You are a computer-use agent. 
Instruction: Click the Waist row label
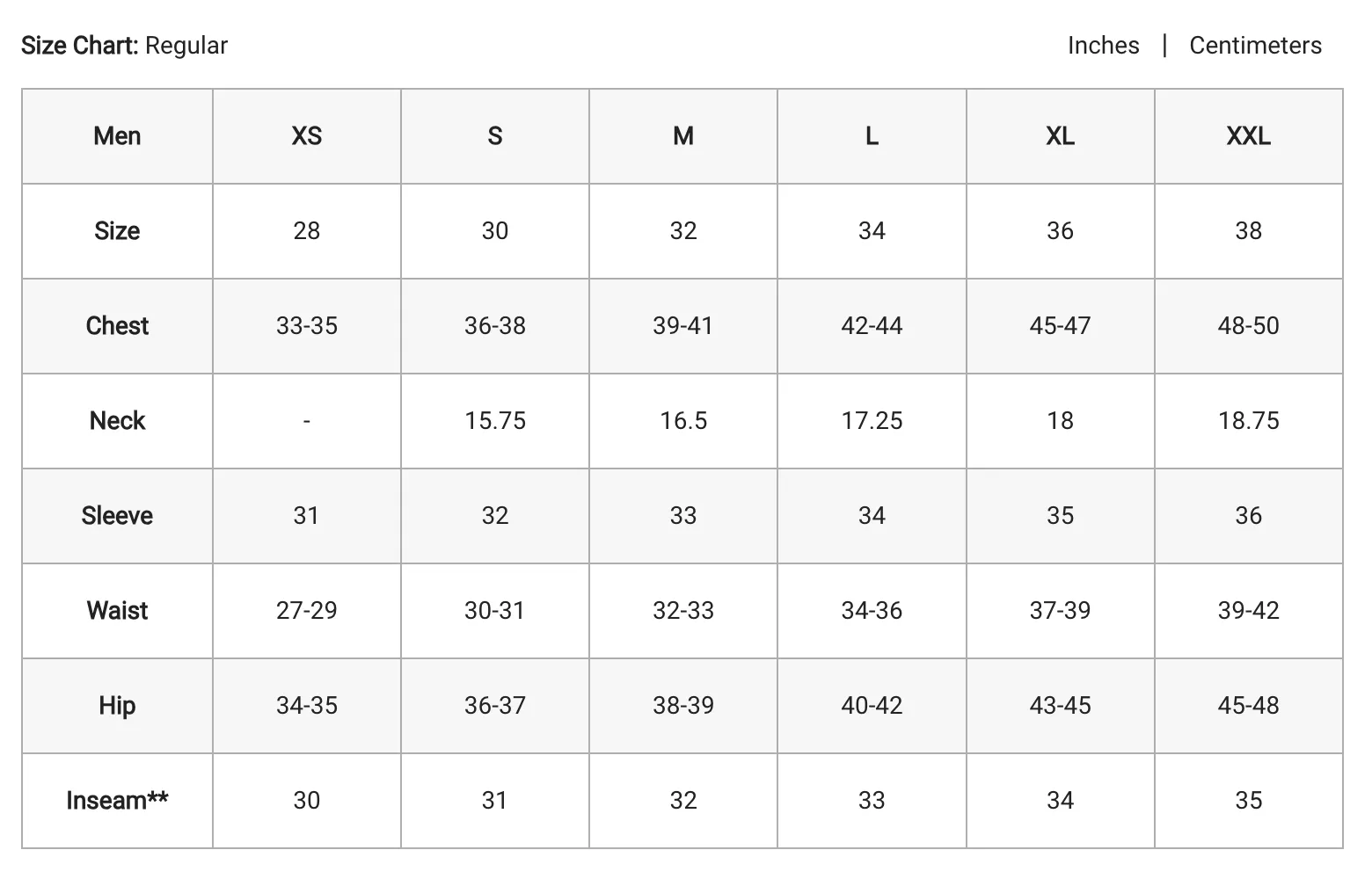117,611
